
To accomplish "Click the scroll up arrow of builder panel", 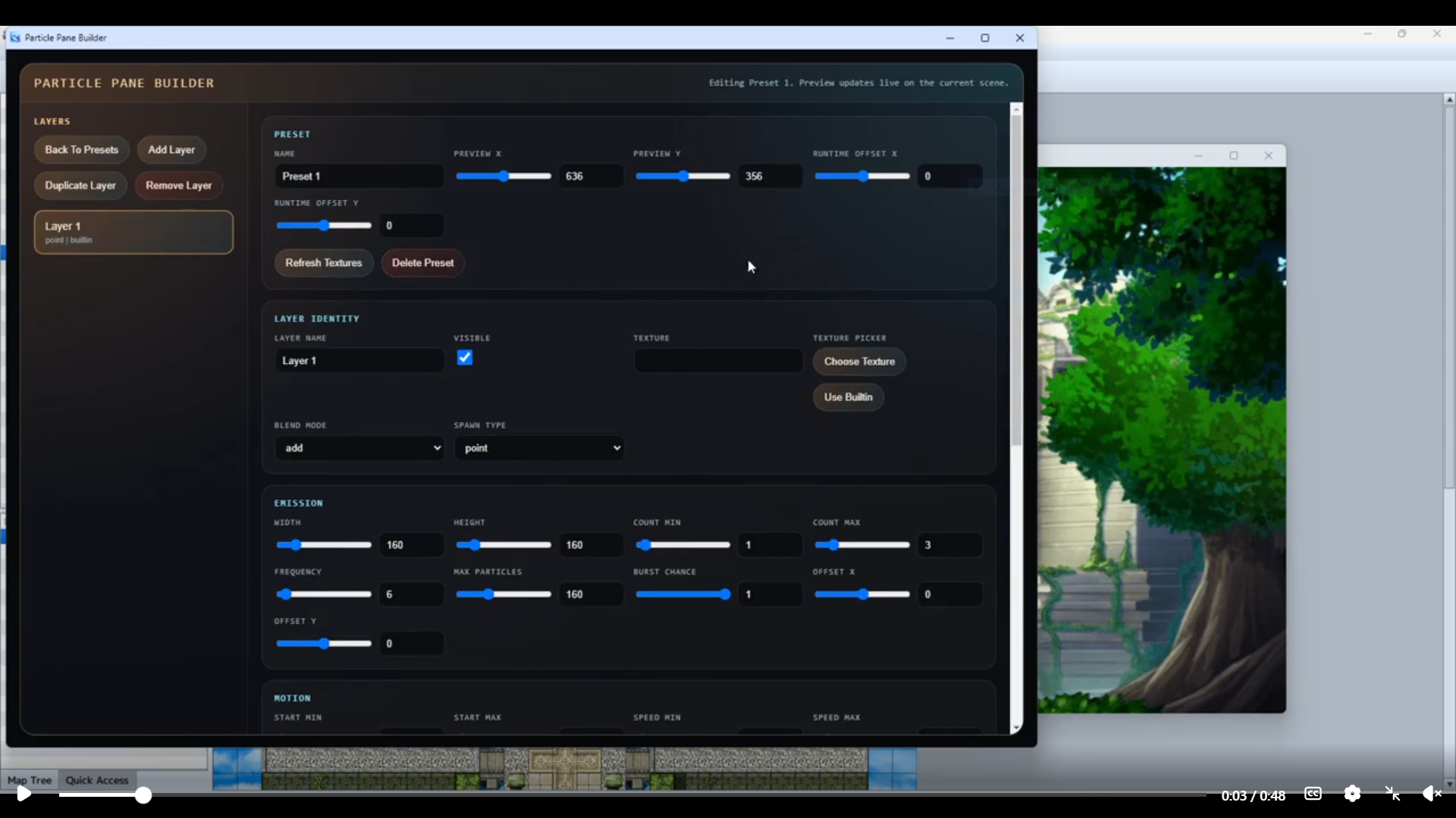I will (x=1016, y=110).
